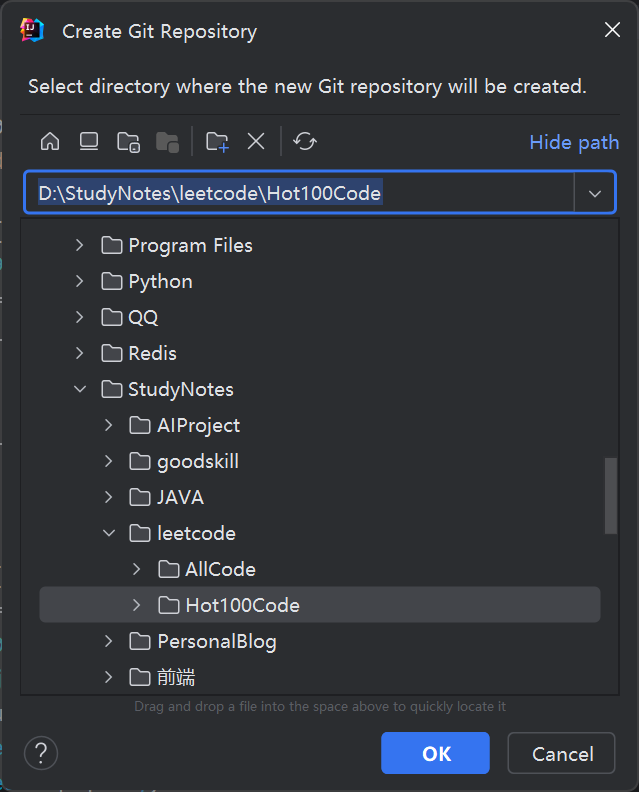Image resolution: width=639 pixels, height=792 pixels.
Task: Click the directory path input field
Action: (300, 194)
